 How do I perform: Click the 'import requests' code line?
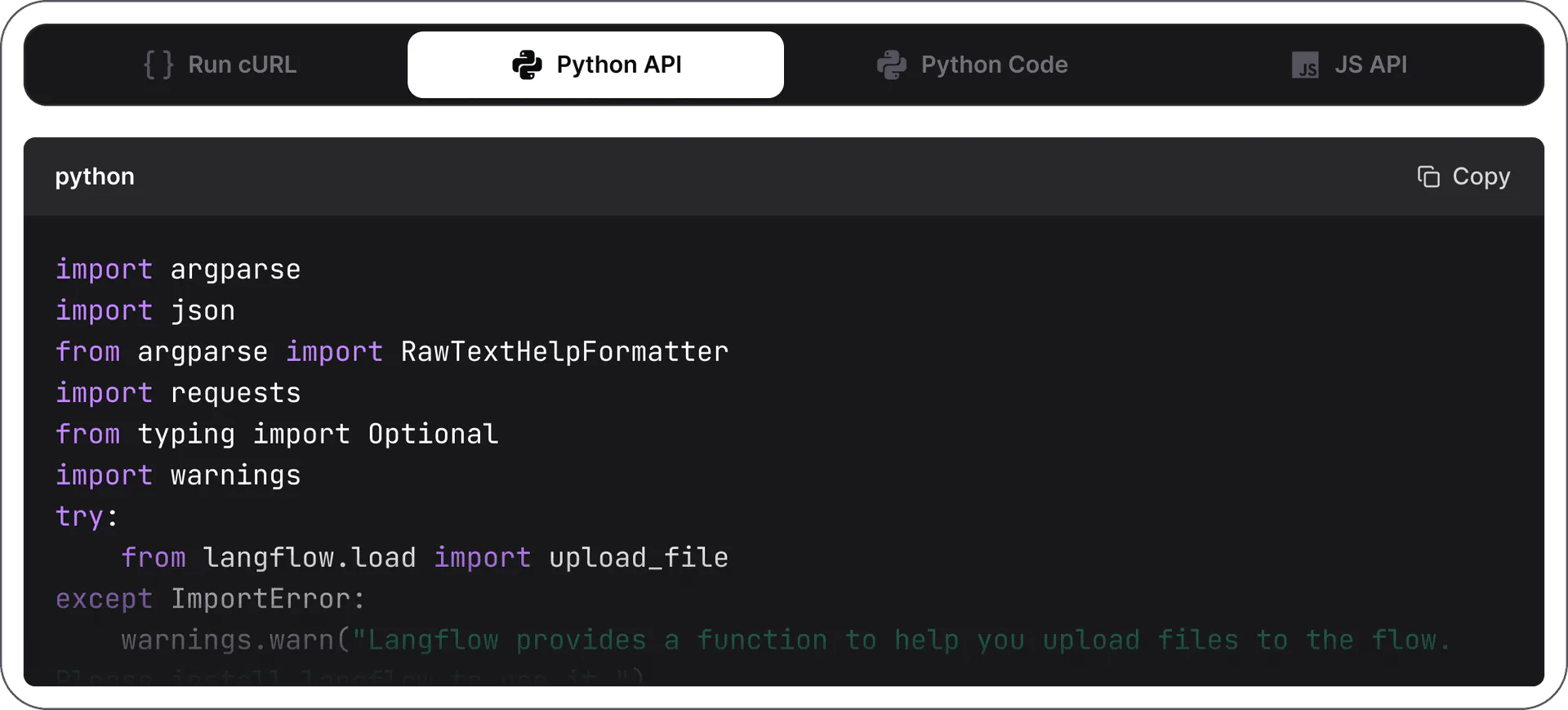pyautogui.click(x=178, y=393)
